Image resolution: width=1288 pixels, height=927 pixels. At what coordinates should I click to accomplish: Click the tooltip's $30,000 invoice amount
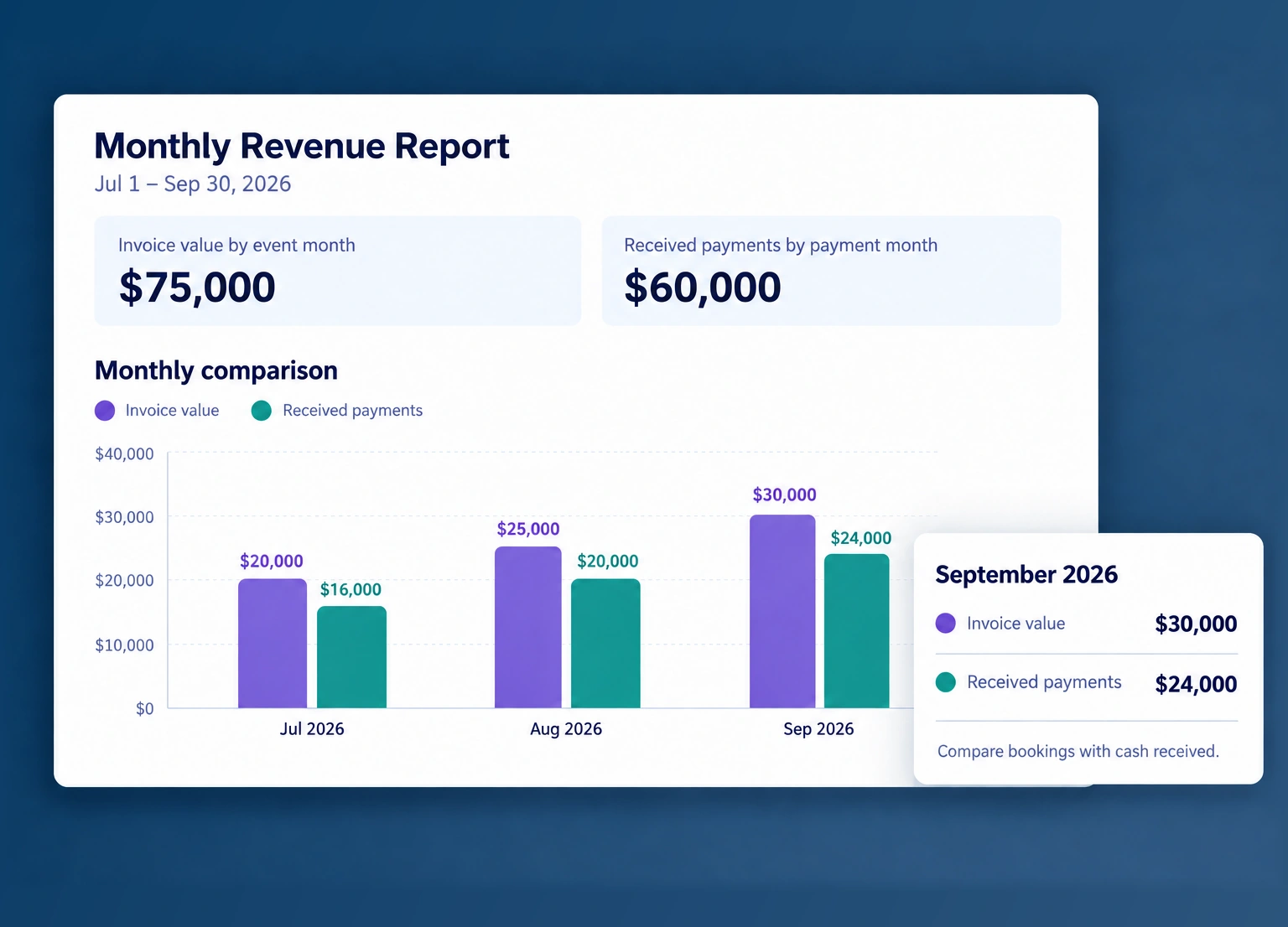(x=1196, y=624)
